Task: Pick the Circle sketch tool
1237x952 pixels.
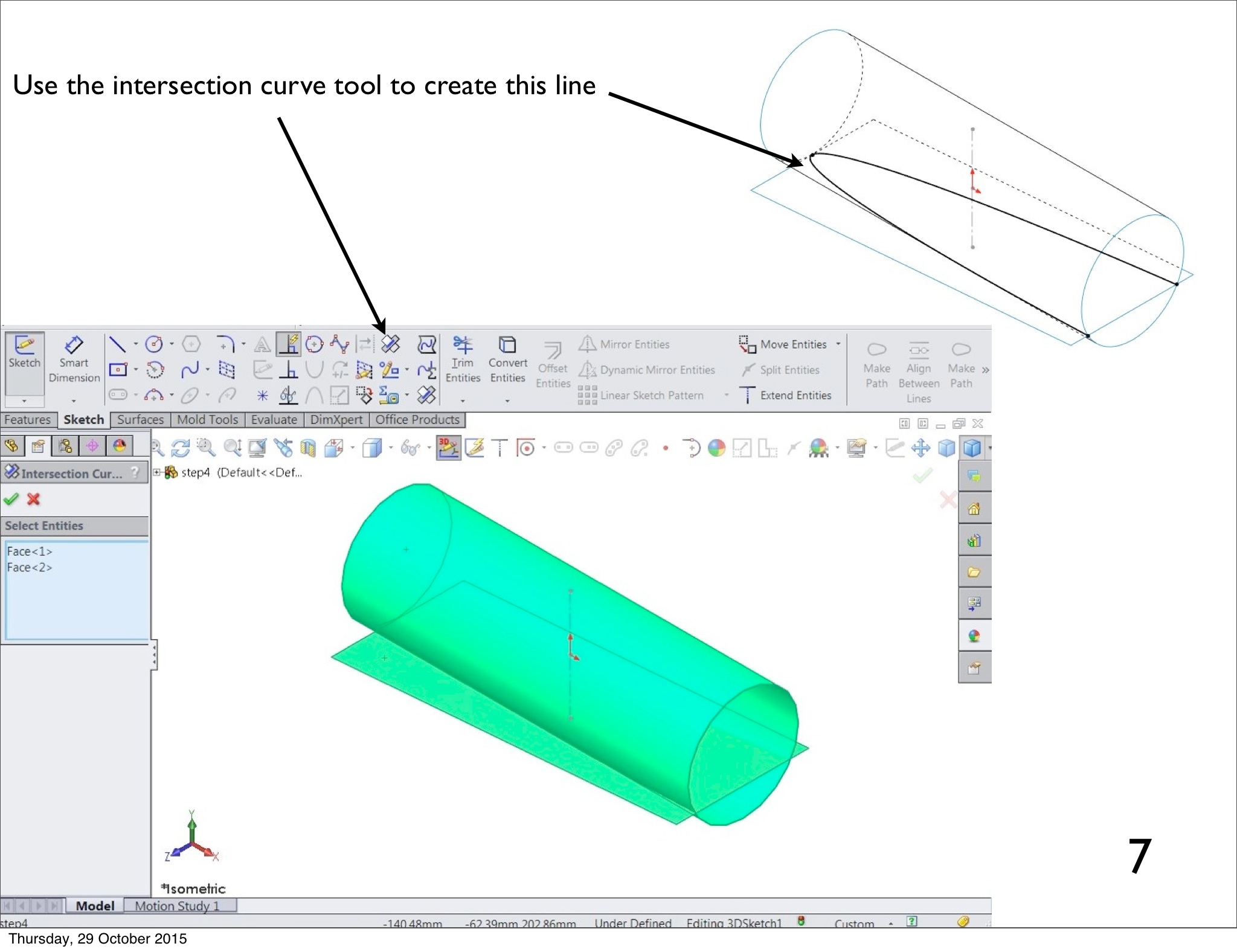Action: (x=155, y=344)
